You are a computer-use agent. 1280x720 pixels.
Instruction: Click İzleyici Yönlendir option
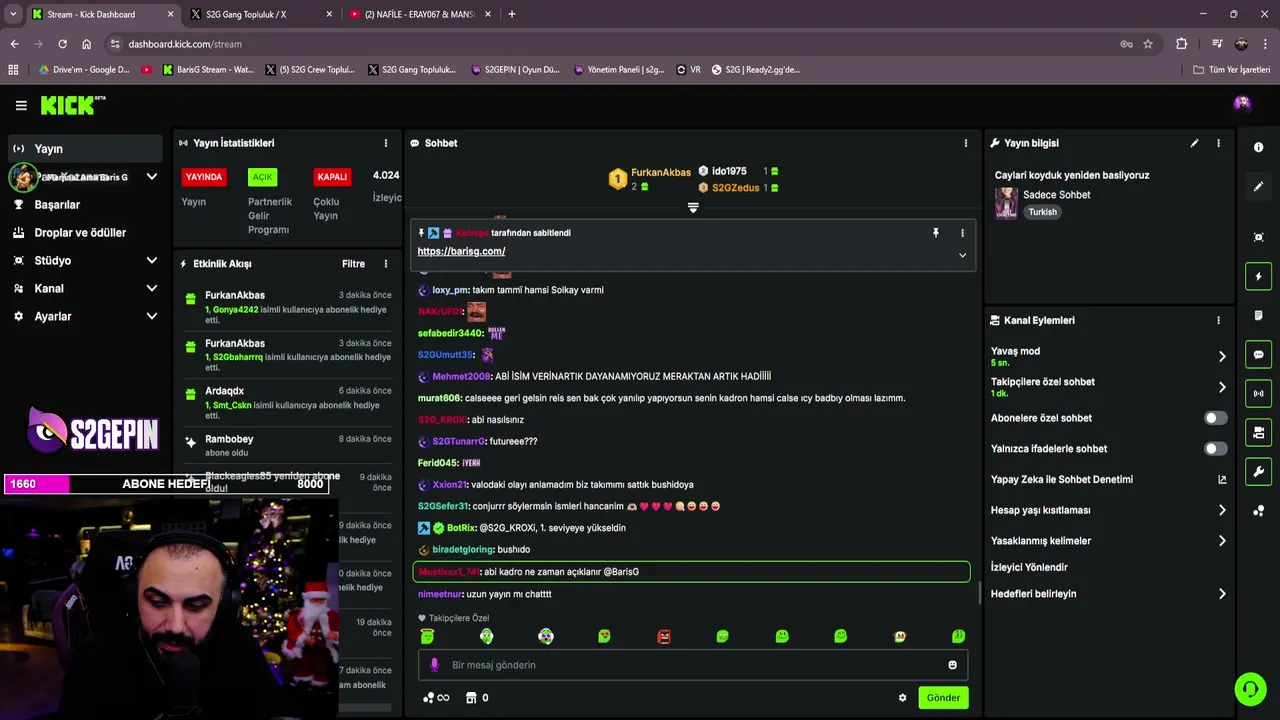point(1029,567)
